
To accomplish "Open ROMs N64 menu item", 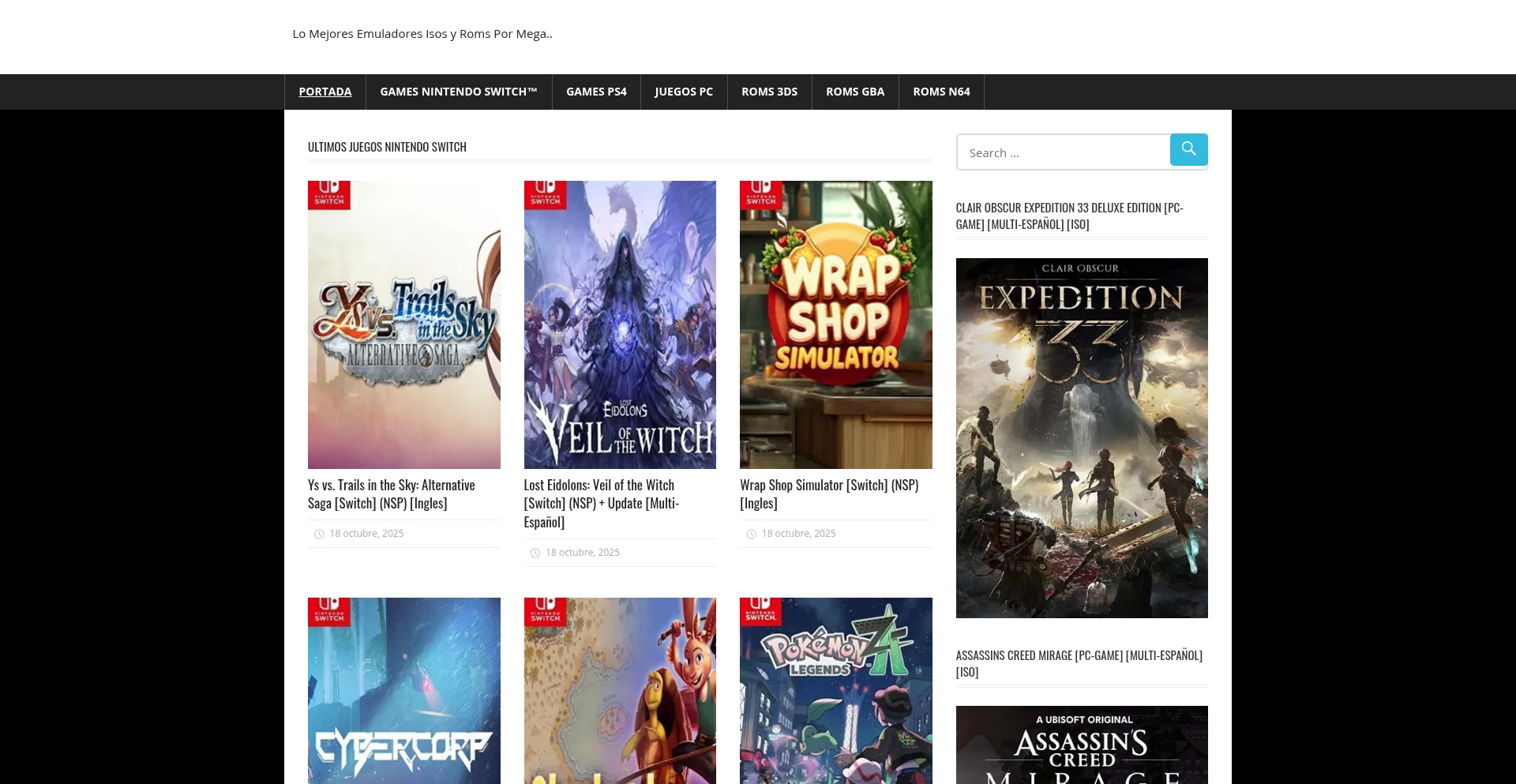I will (x=941, y=92).
